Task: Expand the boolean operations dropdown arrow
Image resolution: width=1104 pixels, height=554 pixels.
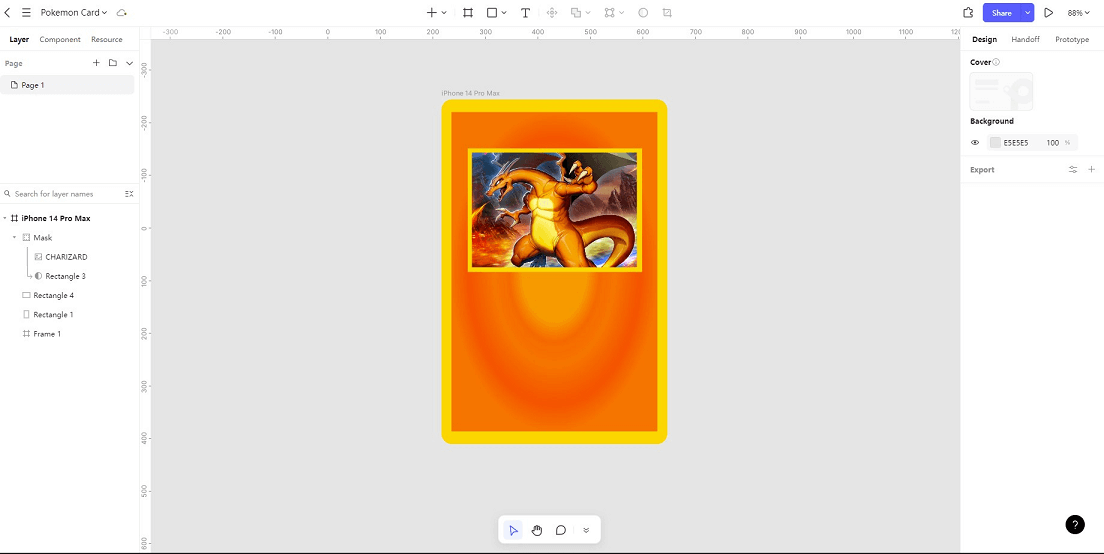Action: click(588, 13)
